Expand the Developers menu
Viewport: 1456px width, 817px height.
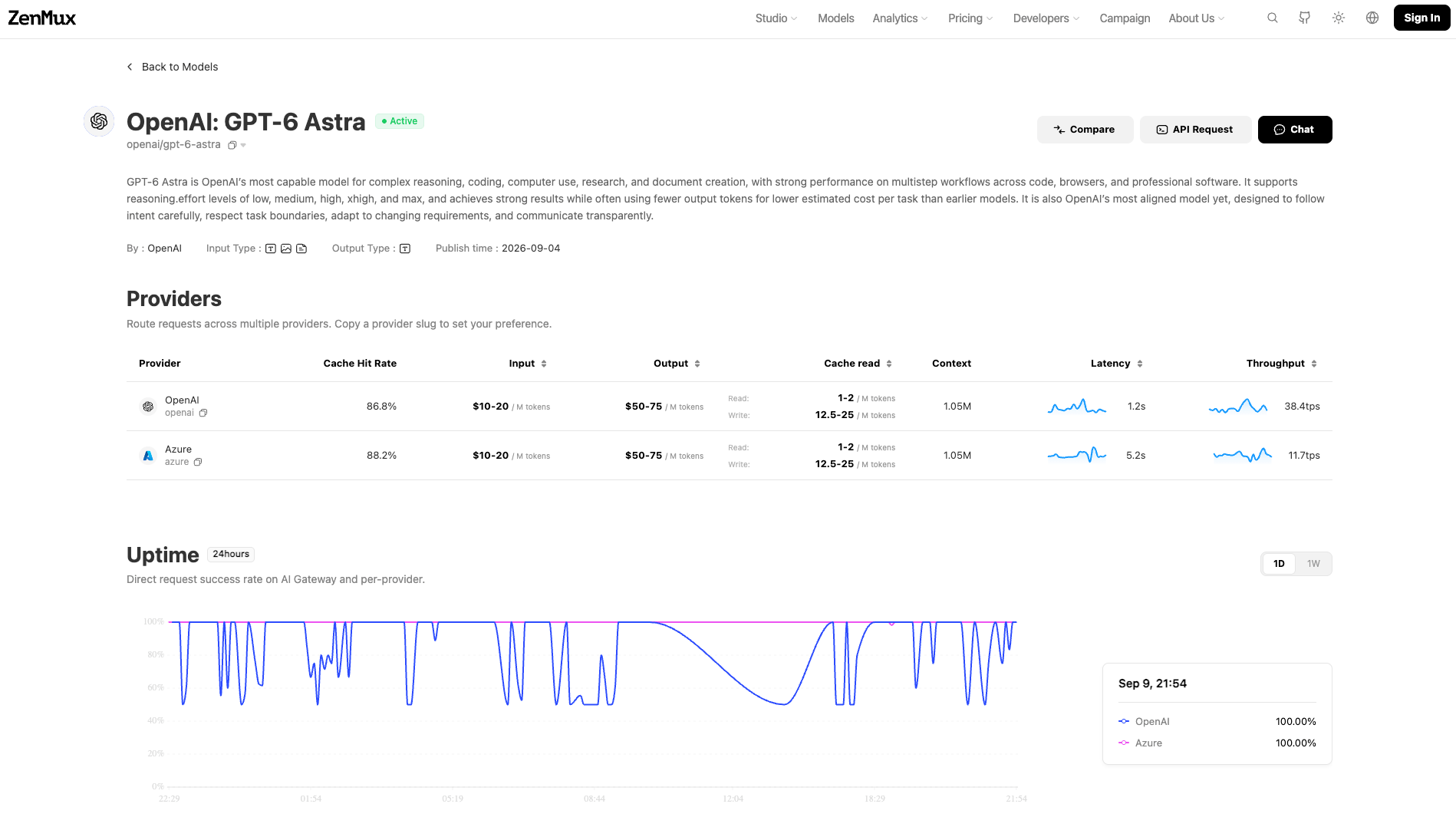(1046, 18)
